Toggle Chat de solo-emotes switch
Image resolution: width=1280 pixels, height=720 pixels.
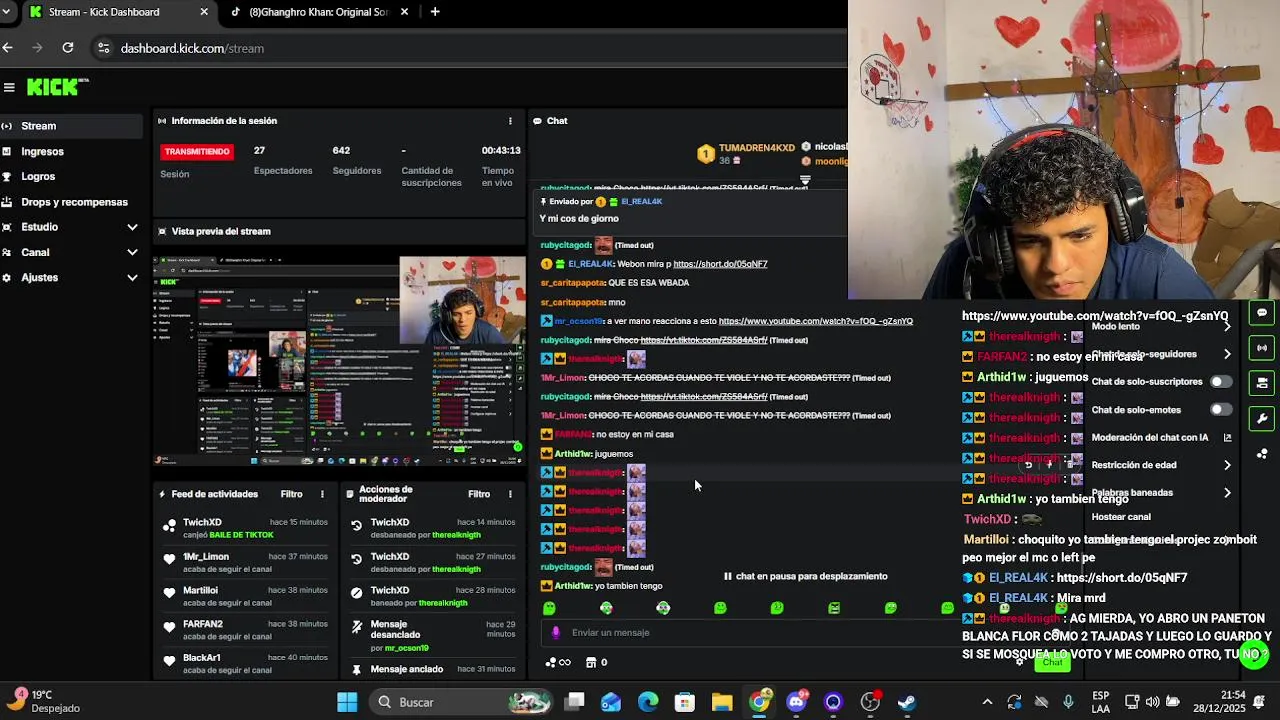1221,410
